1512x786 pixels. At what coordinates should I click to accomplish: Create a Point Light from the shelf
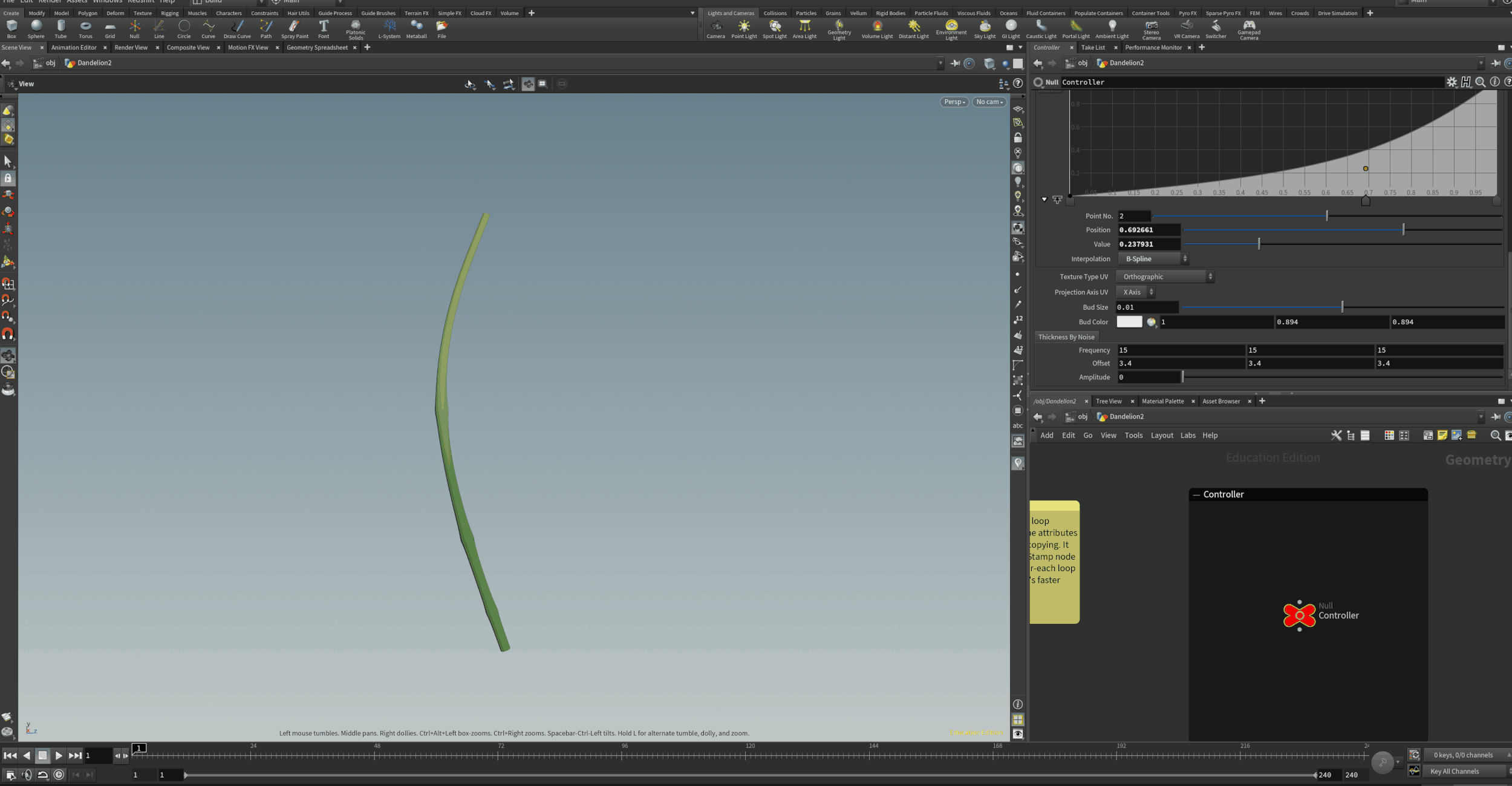(x=744, y=28)
